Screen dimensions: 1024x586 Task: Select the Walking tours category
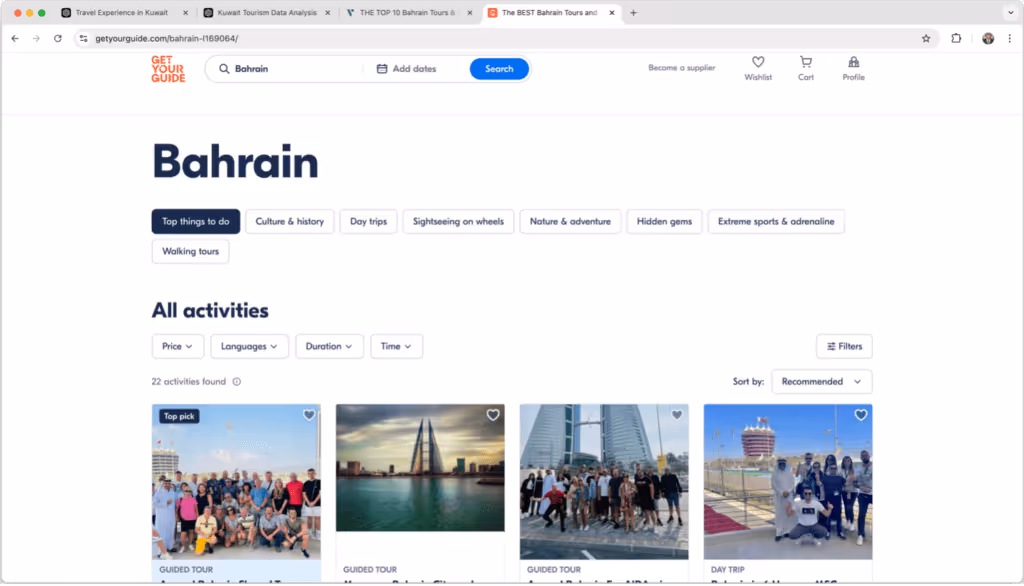[x=190, y=252]
